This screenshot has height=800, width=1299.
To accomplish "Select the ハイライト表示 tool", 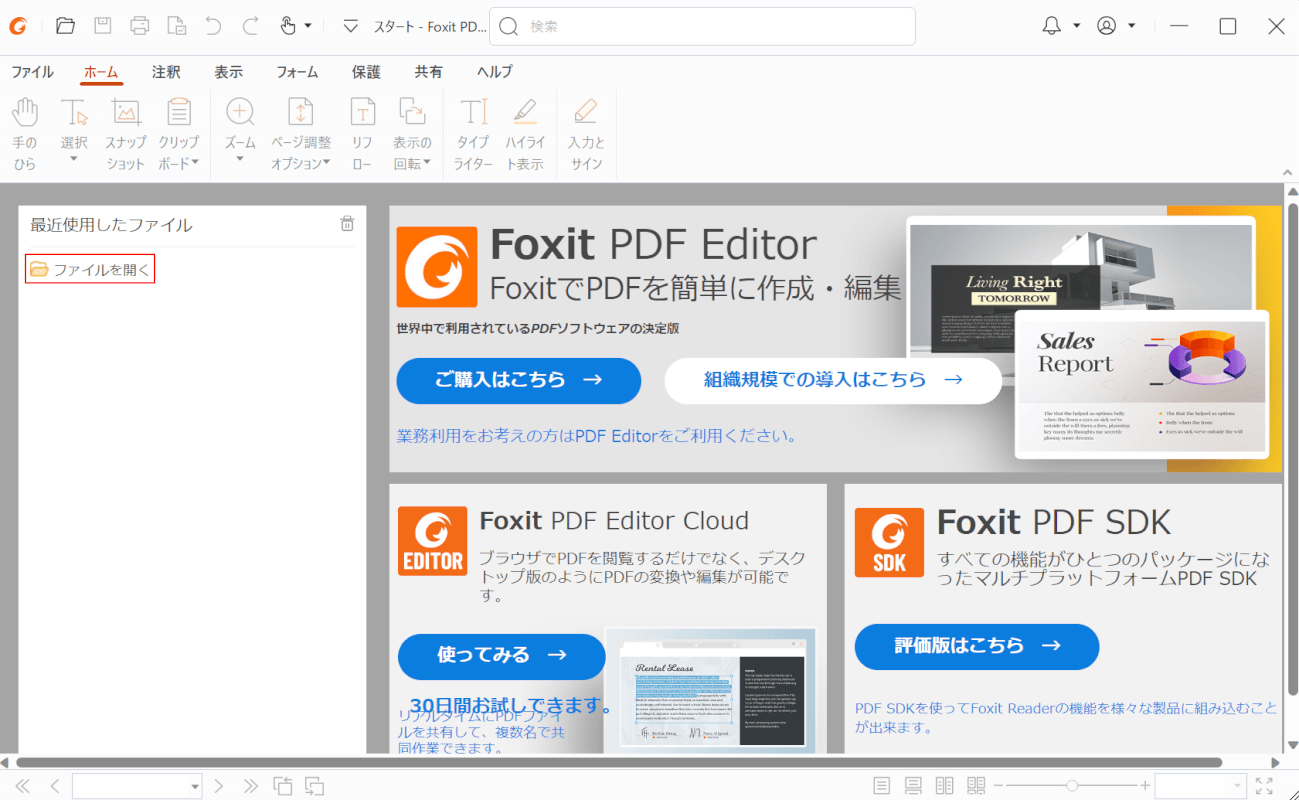I will click(x=525, y=134).
